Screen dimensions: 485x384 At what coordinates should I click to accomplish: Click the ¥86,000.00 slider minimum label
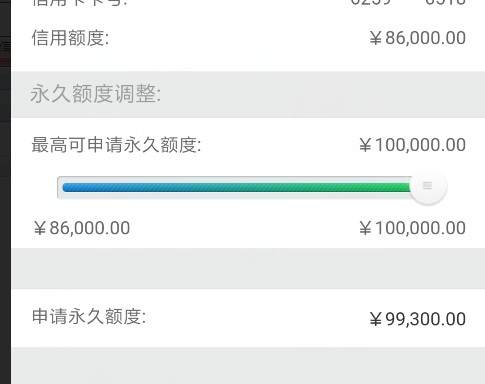click(x=82, y=228)
